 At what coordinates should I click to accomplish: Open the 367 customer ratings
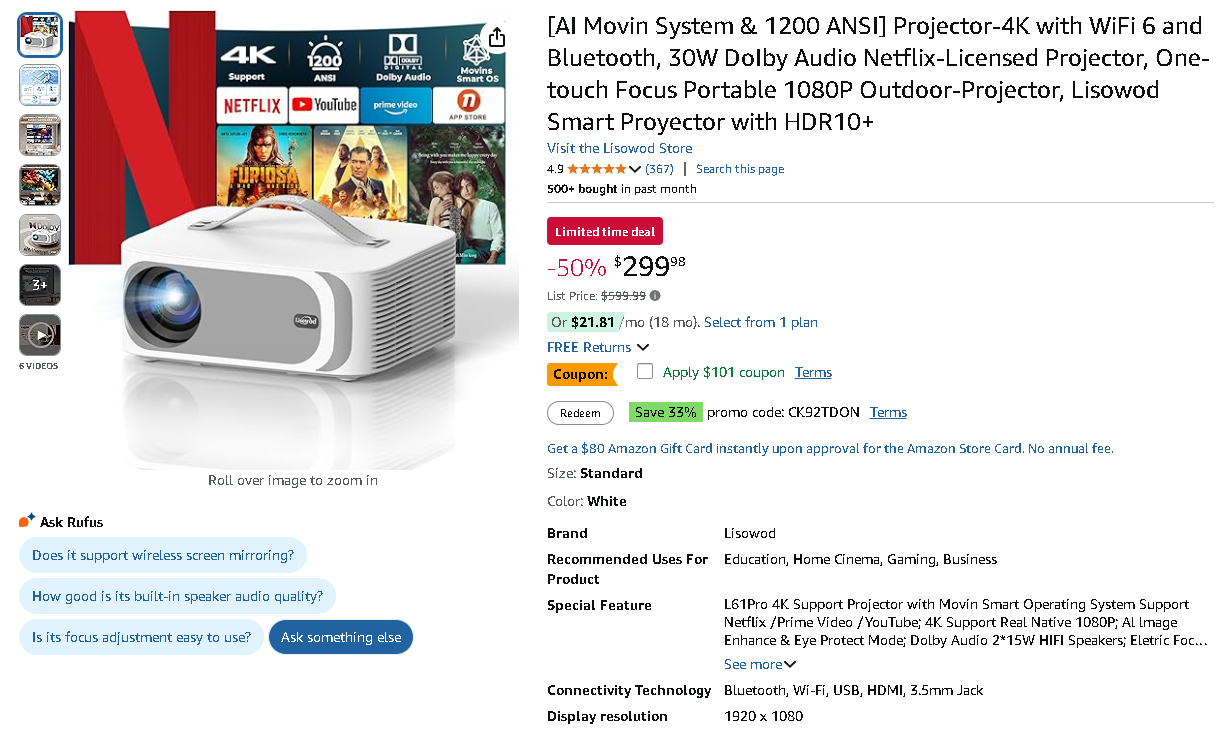659,168
